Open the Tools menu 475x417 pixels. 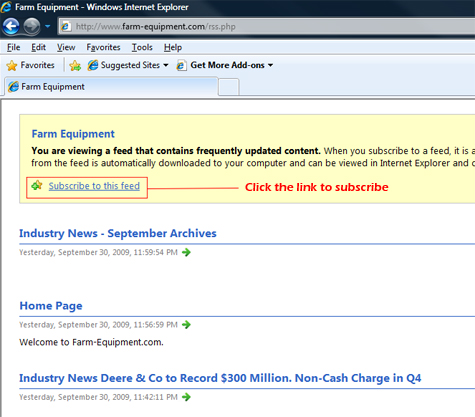[142, 47]
